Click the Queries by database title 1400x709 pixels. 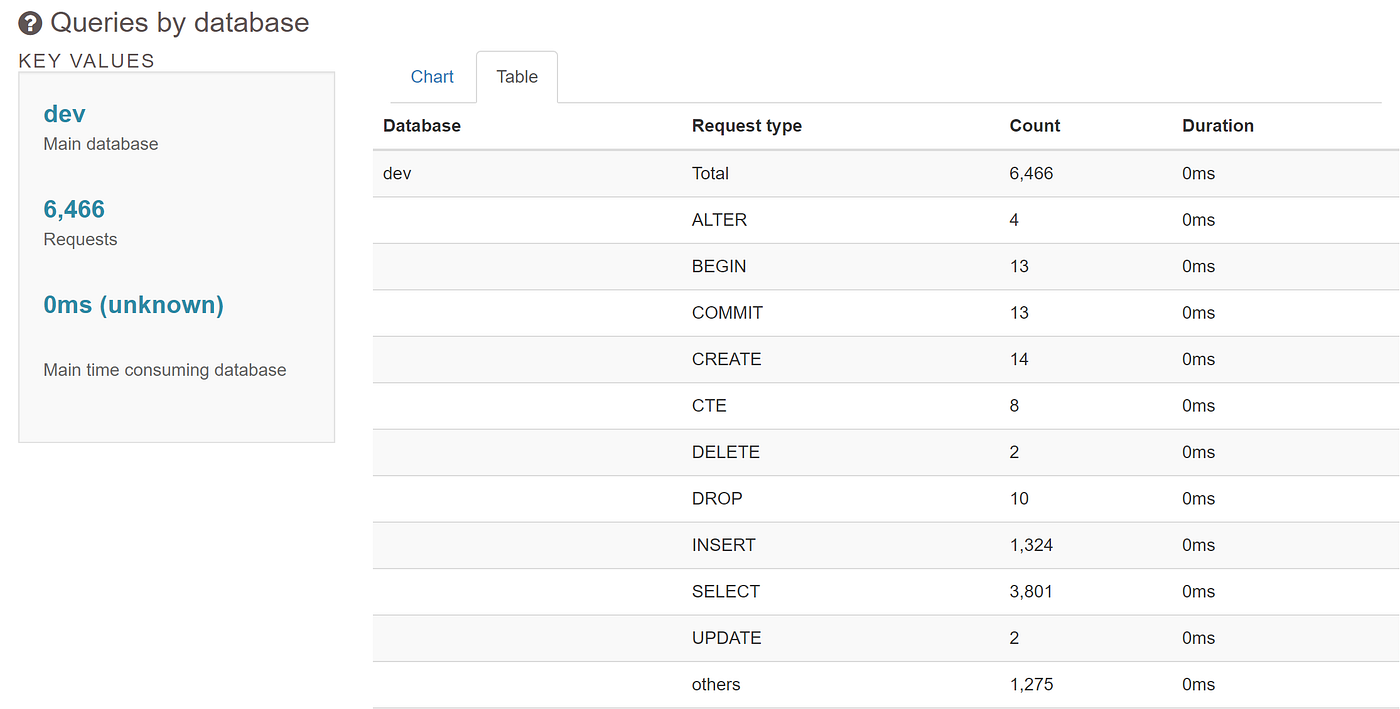180,23
